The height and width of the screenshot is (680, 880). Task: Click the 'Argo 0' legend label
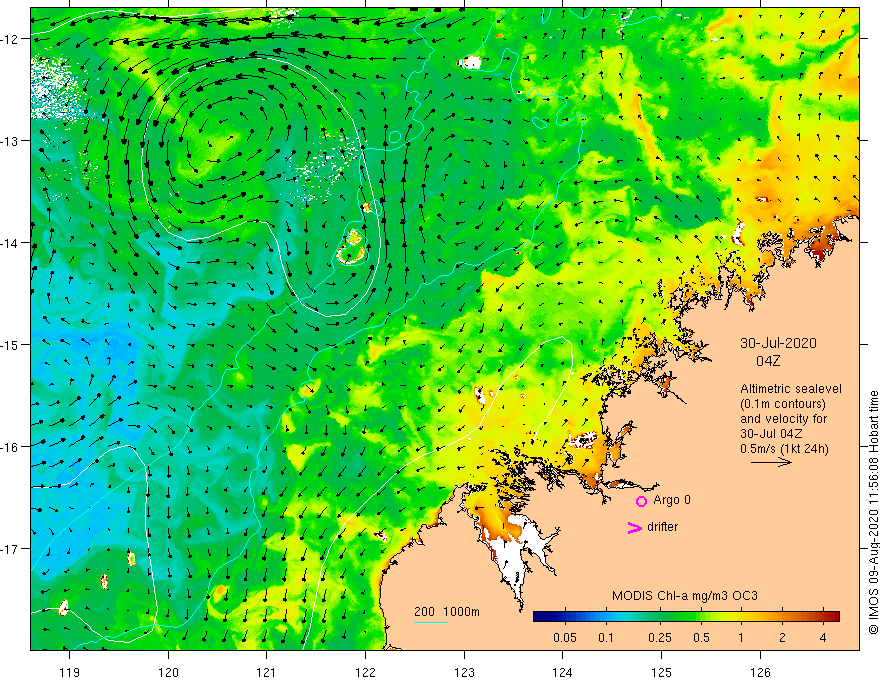[x=672, y=500]
